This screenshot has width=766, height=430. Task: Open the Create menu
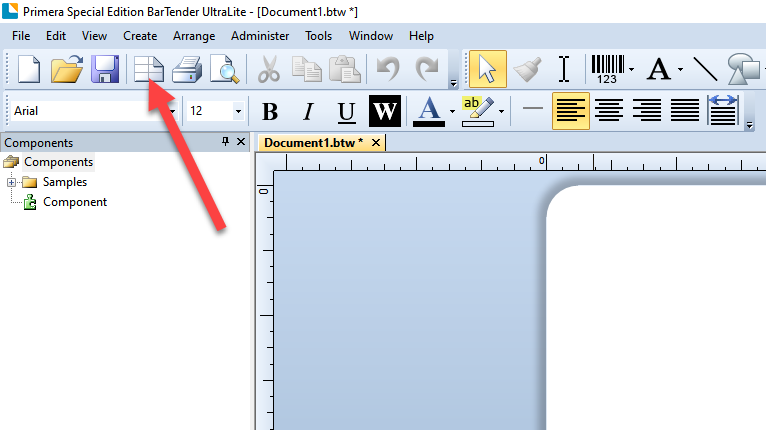(140, 36)
